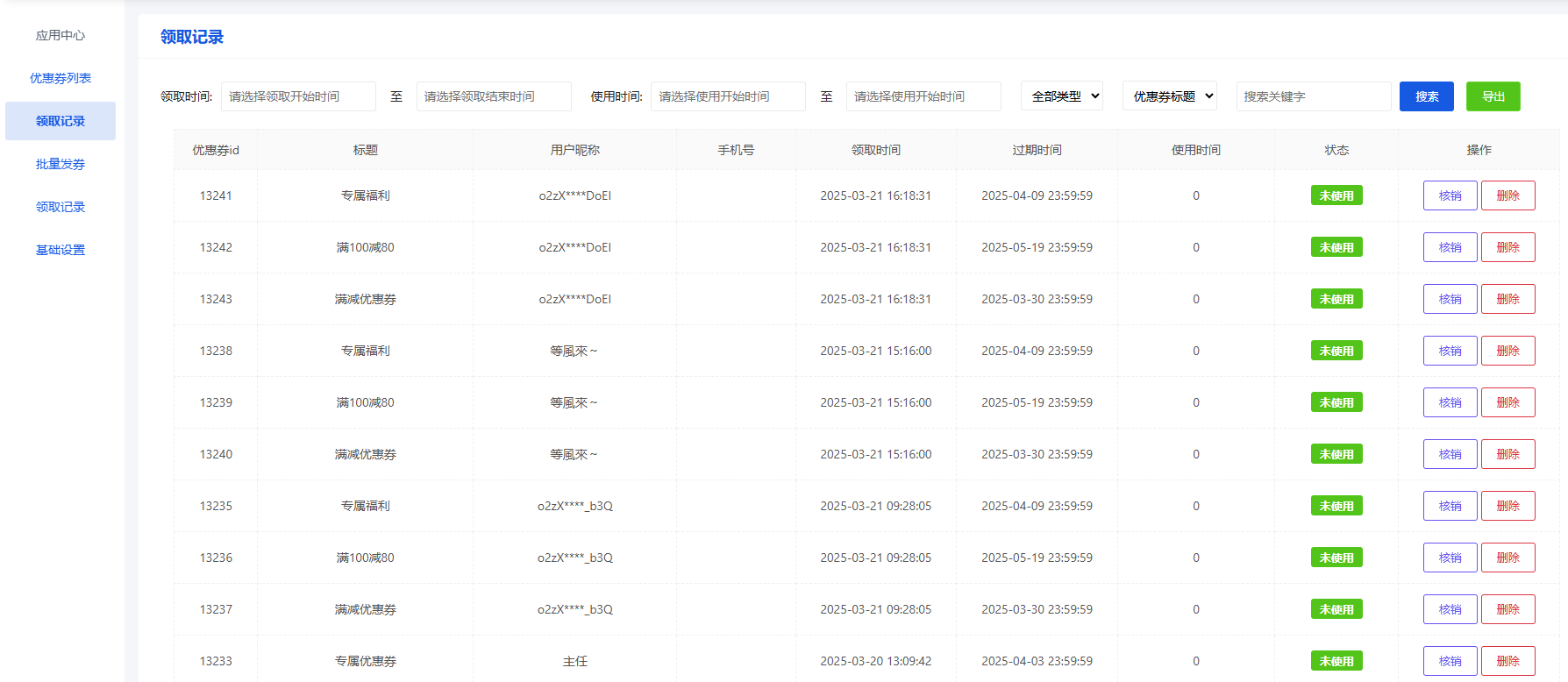Open 批量发券 in the sidebar
1568x682 pixels.
60,164
